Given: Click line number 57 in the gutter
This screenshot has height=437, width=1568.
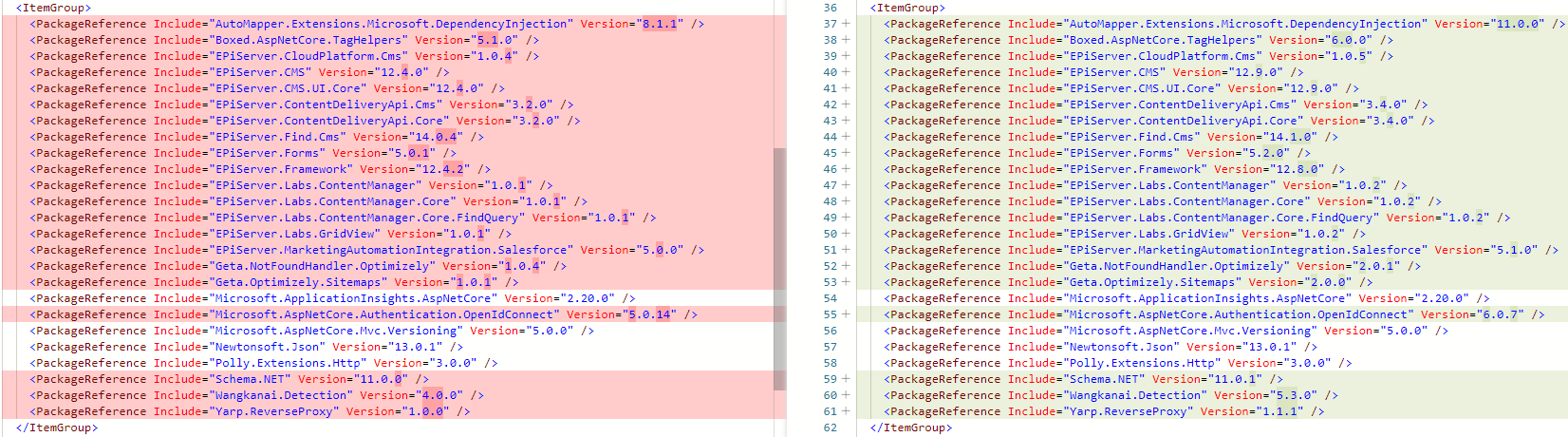Looking at the screenshot, I should [x=831, y=347].
